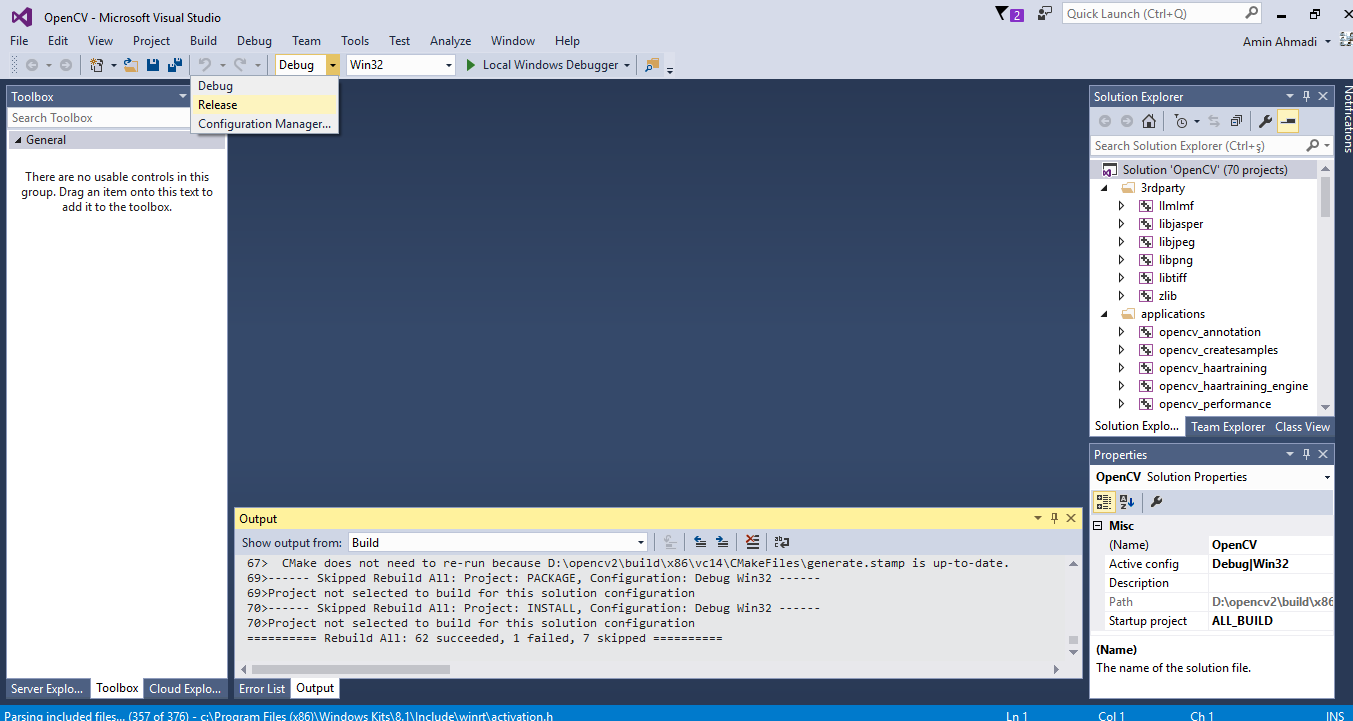
Task: Click Sync with Active Document icon
Action: pyautogui.click(x=1214, y=121)
